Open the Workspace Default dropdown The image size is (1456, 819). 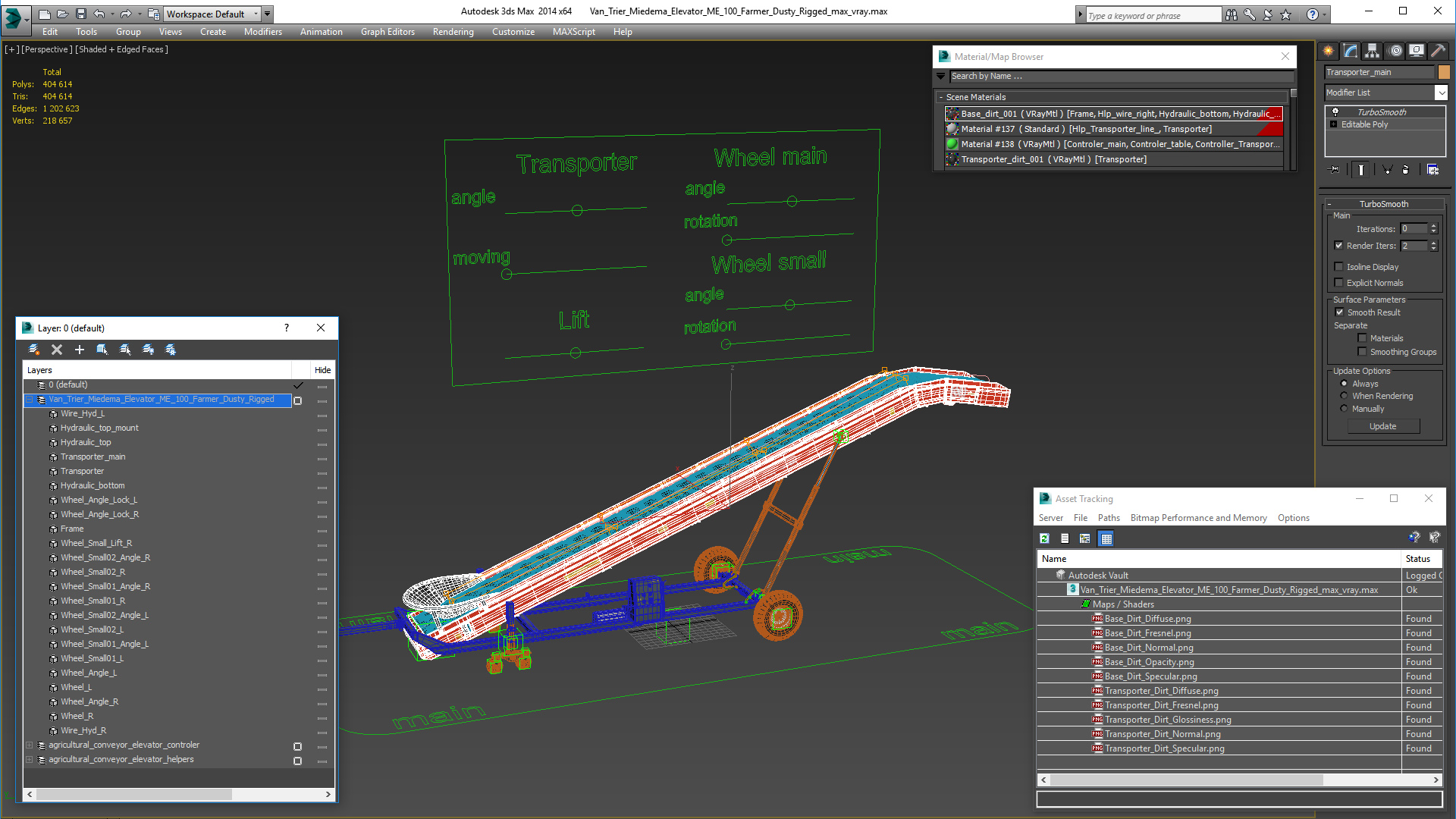[256, 14]
